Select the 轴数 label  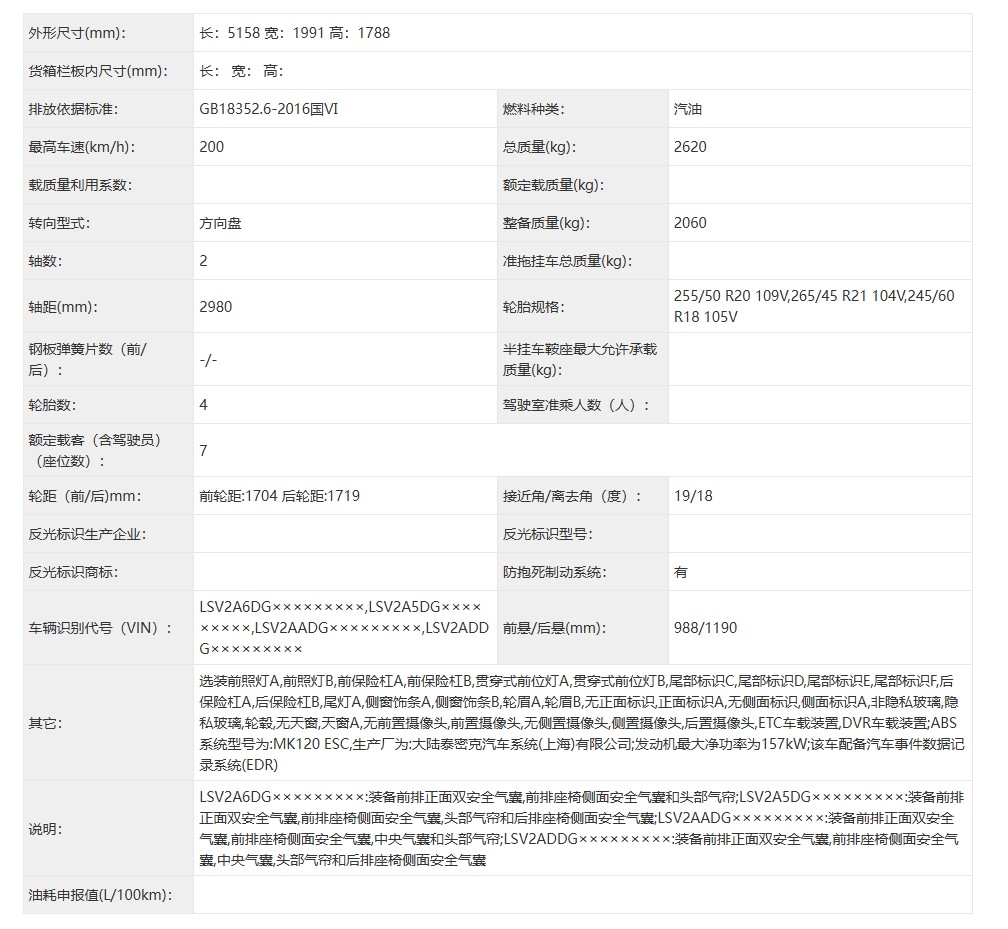click(45, 261)
